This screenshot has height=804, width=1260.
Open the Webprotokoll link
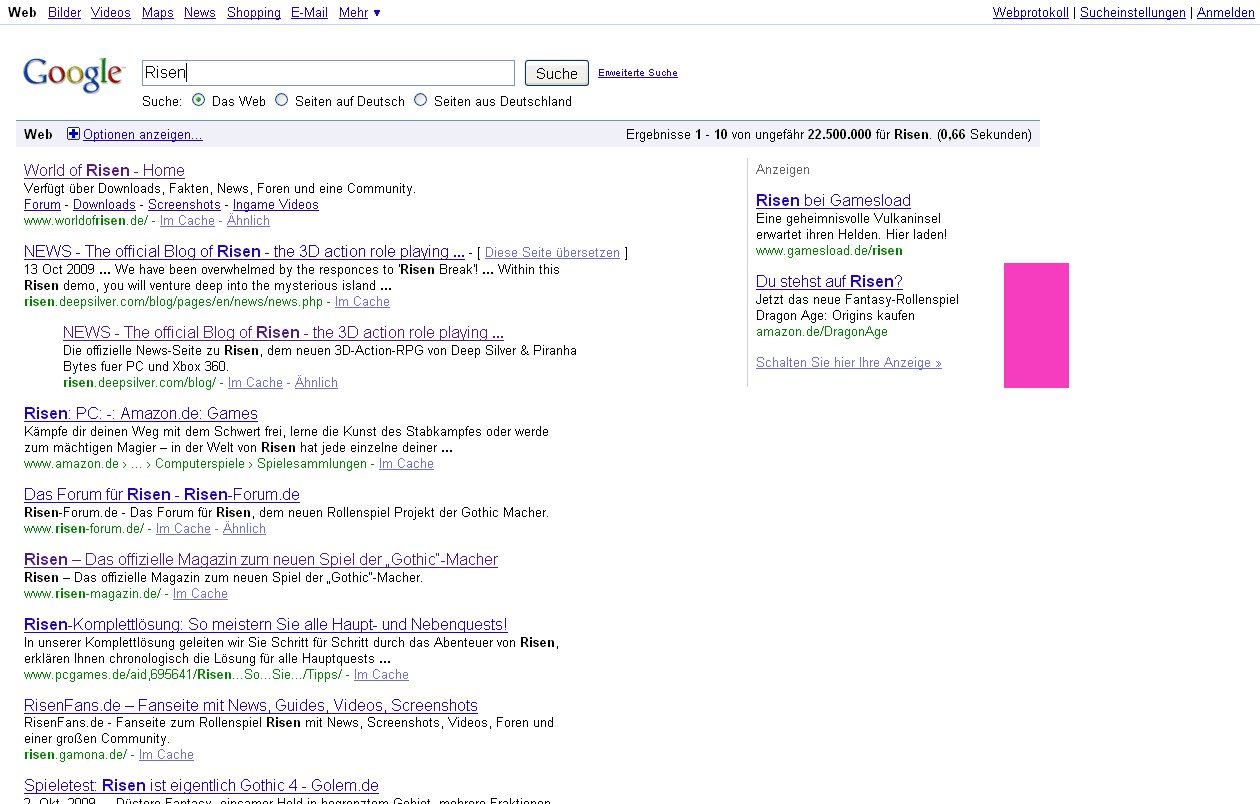pos(1031,12)
